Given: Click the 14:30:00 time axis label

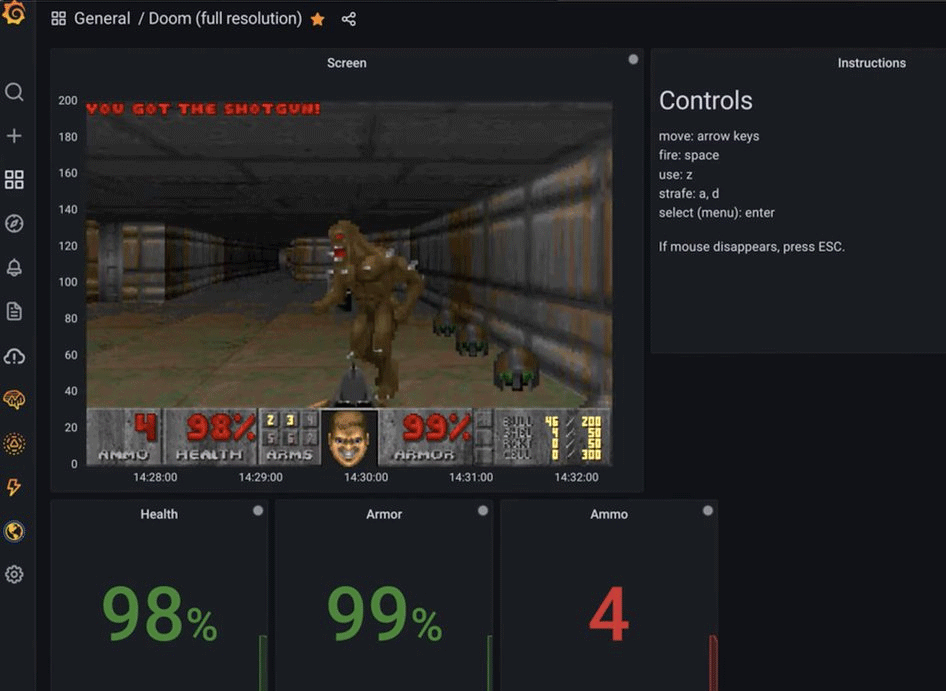Looking at the screenshot, I should pyautogui.click(x=366, y=477).
